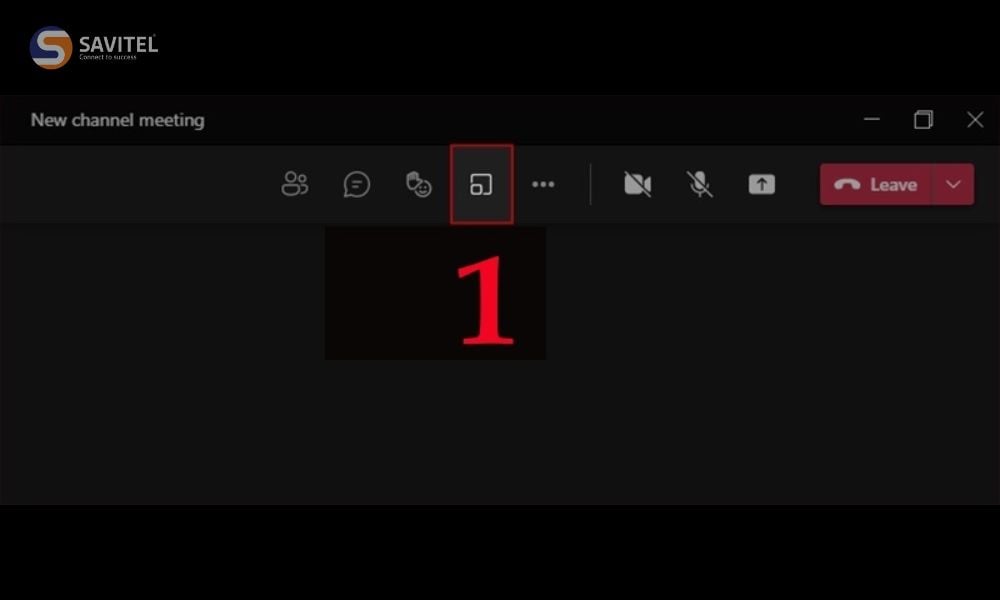Click the Savitel round S logo
The width and height of the screenshot is (1000, 600).
51,47
